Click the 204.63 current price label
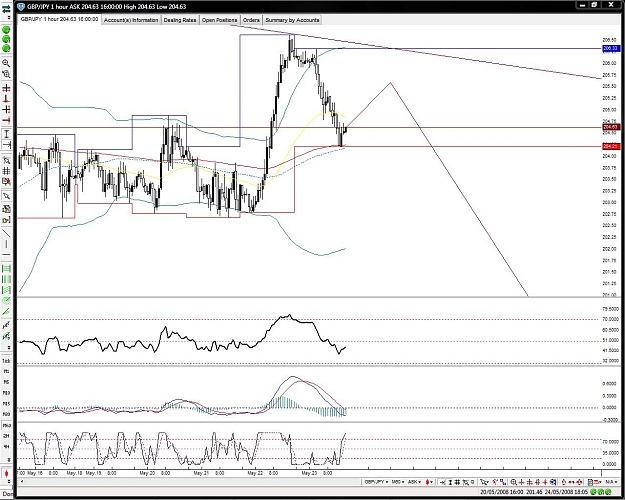Image resolution: width=625 pixels, height=500 pixels. coord(611,127)
